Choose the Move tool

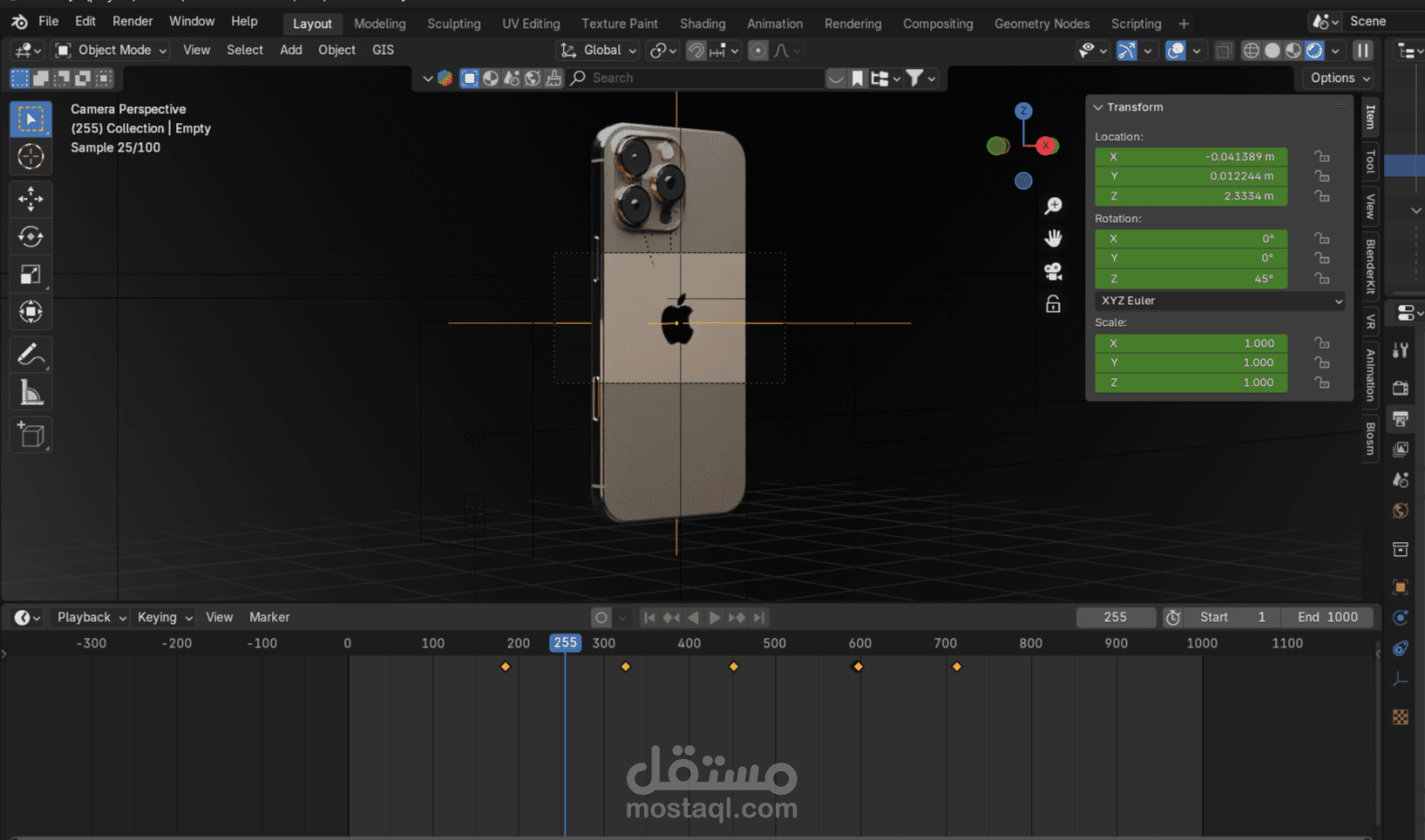coord(31,199)
